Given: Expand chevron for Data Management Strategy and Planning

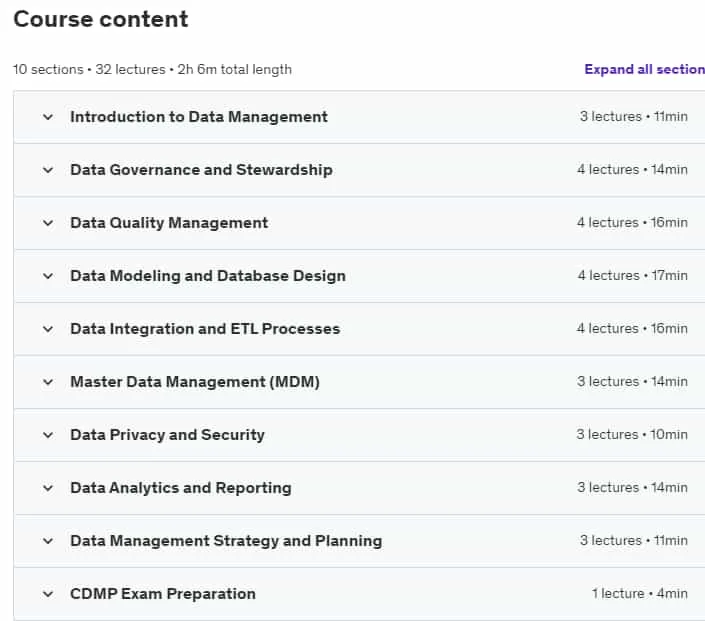Looking at the screenshot, I should coord(48,541).
